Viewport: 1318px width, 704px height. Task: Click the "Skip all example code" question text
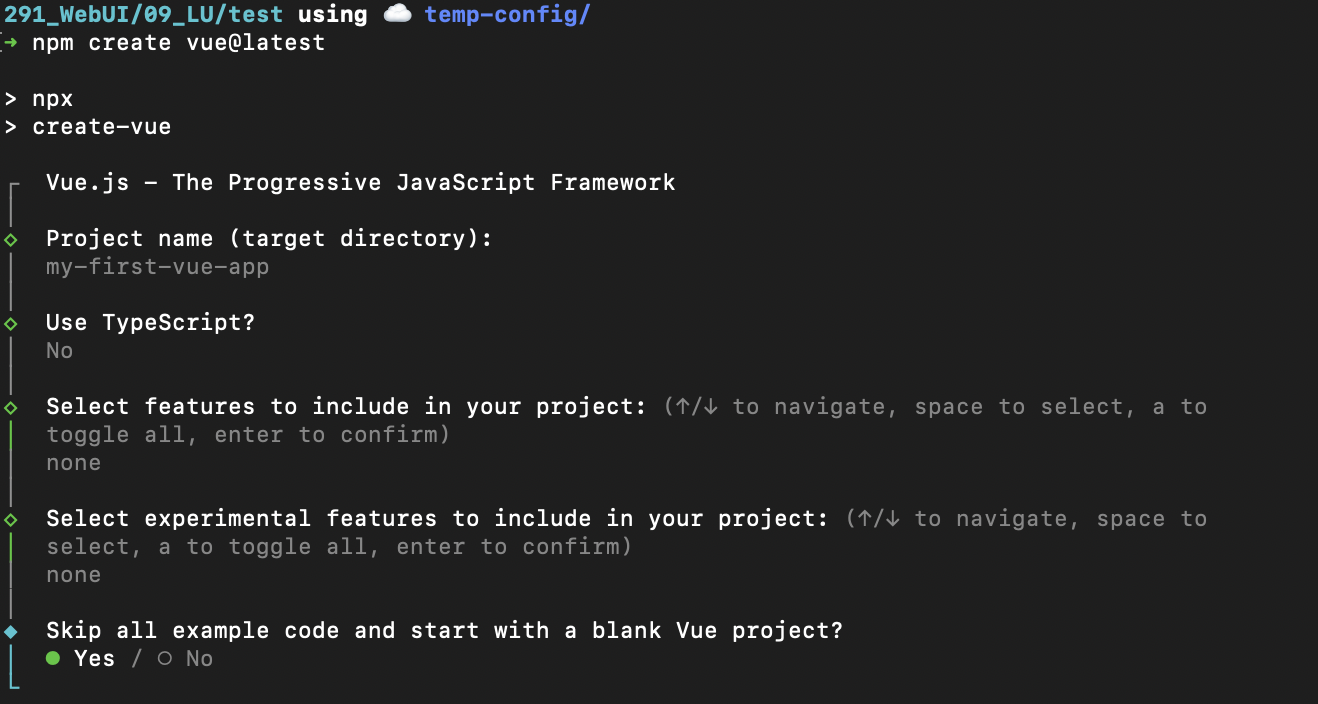point(444,631)
